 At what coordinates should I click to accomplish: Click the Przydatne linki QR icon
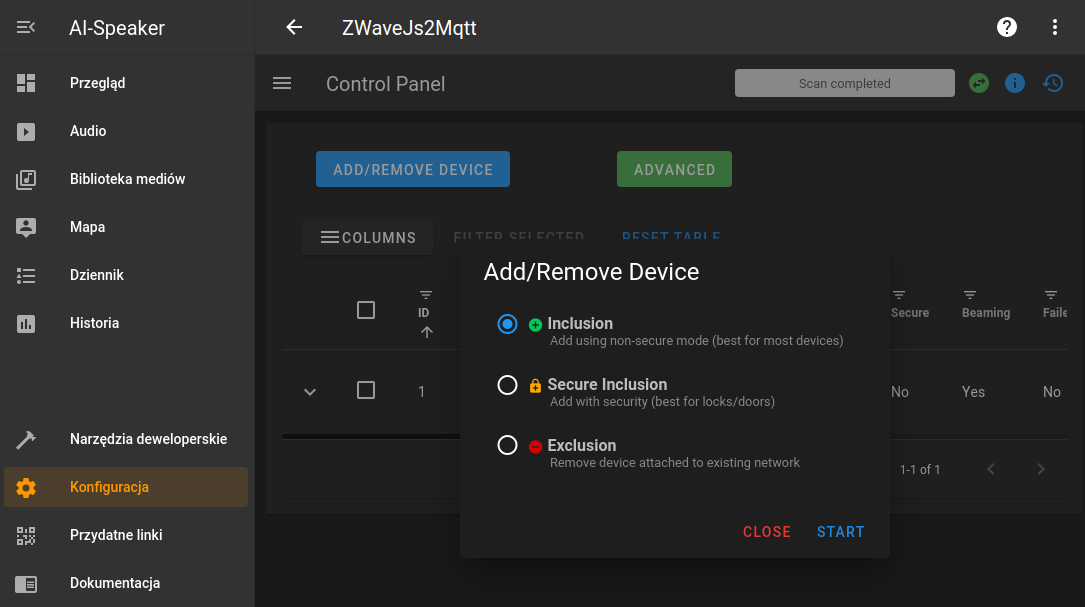26,535
